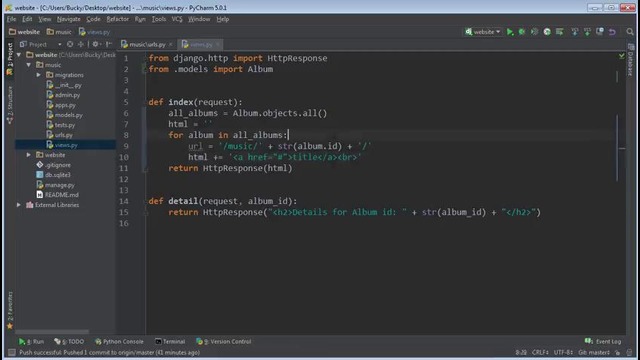Start debugging with the green bug icon
Viewport: 640px width, 360px height.
522,32
